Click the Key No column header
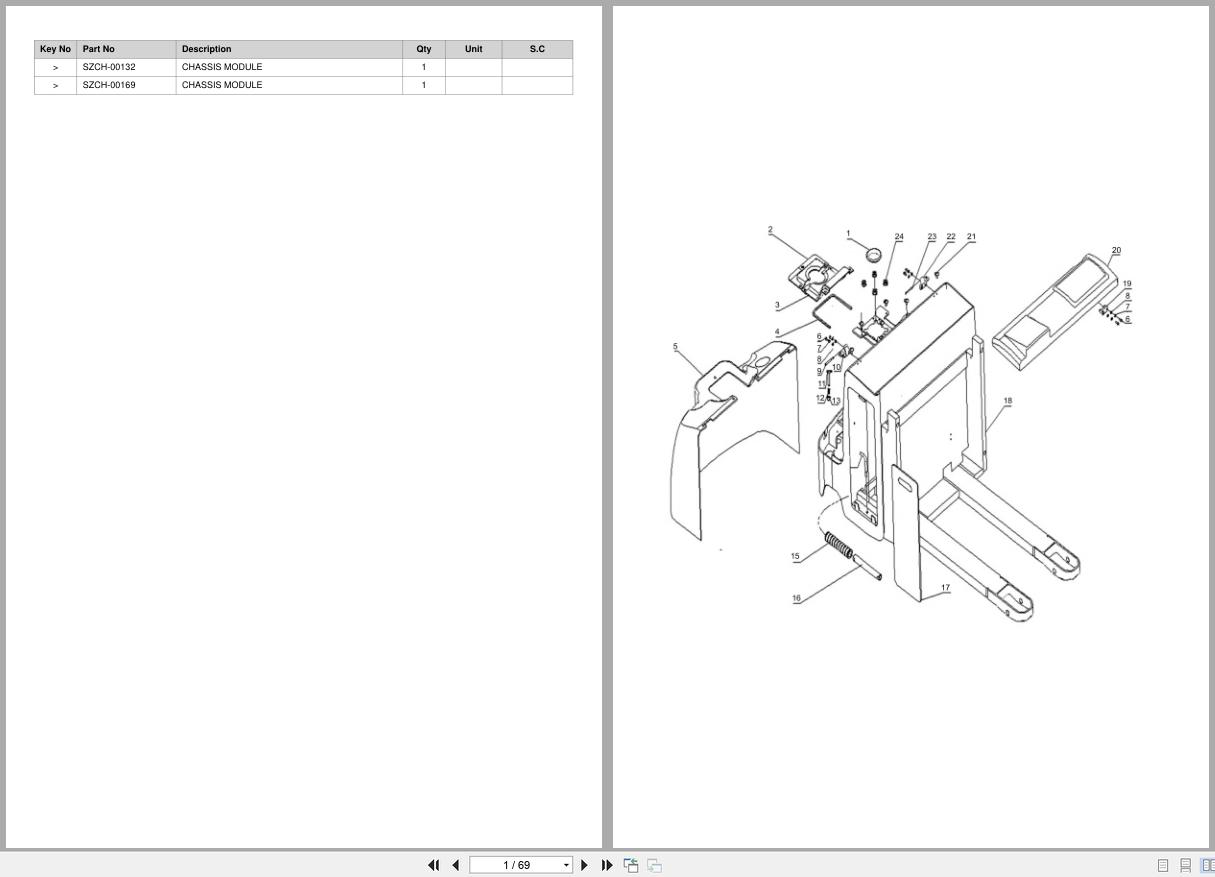 (x=55, y=49)
